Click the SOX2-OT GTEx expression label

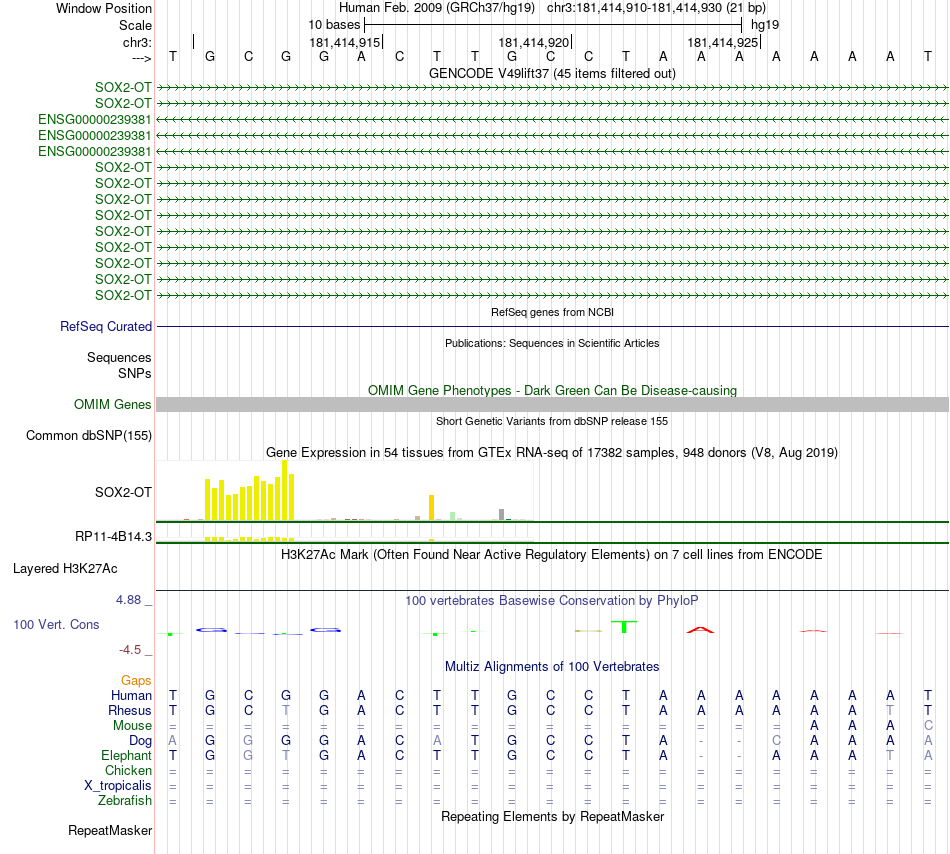(x=123, y=492)
